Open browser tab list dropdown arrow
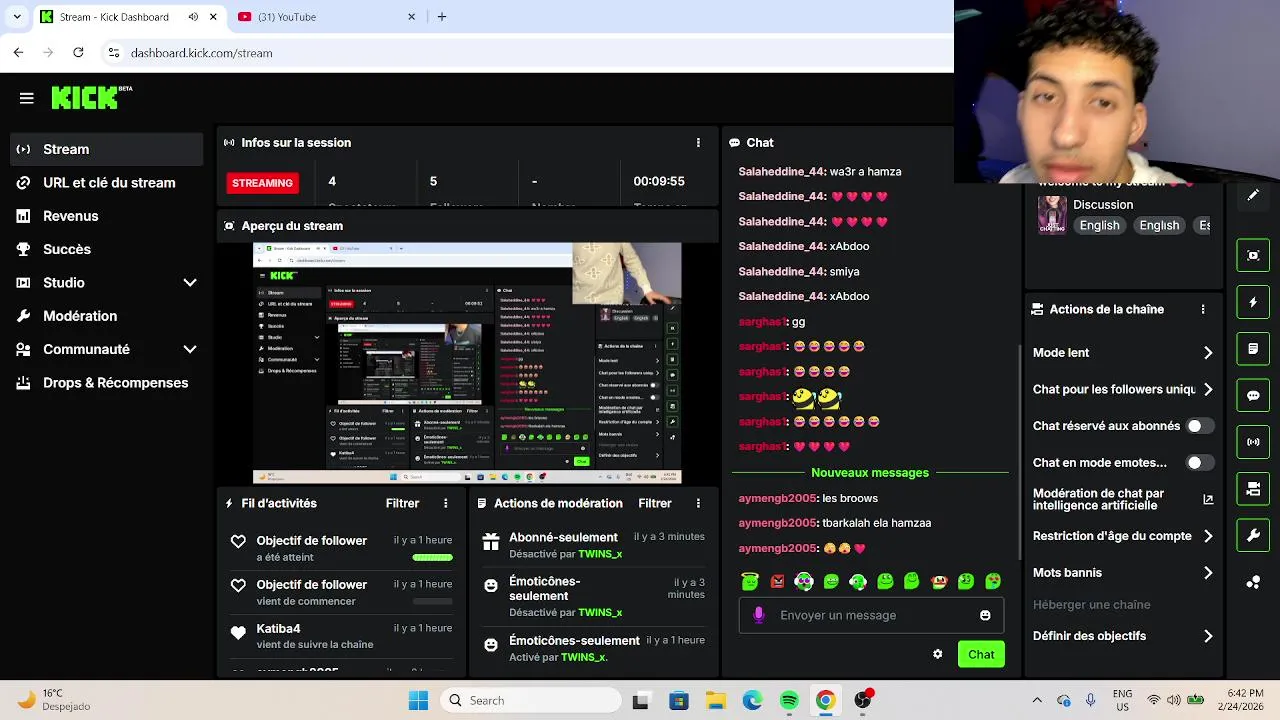The width and height of the screenshot is (1280, 720). tap(16, 17)
